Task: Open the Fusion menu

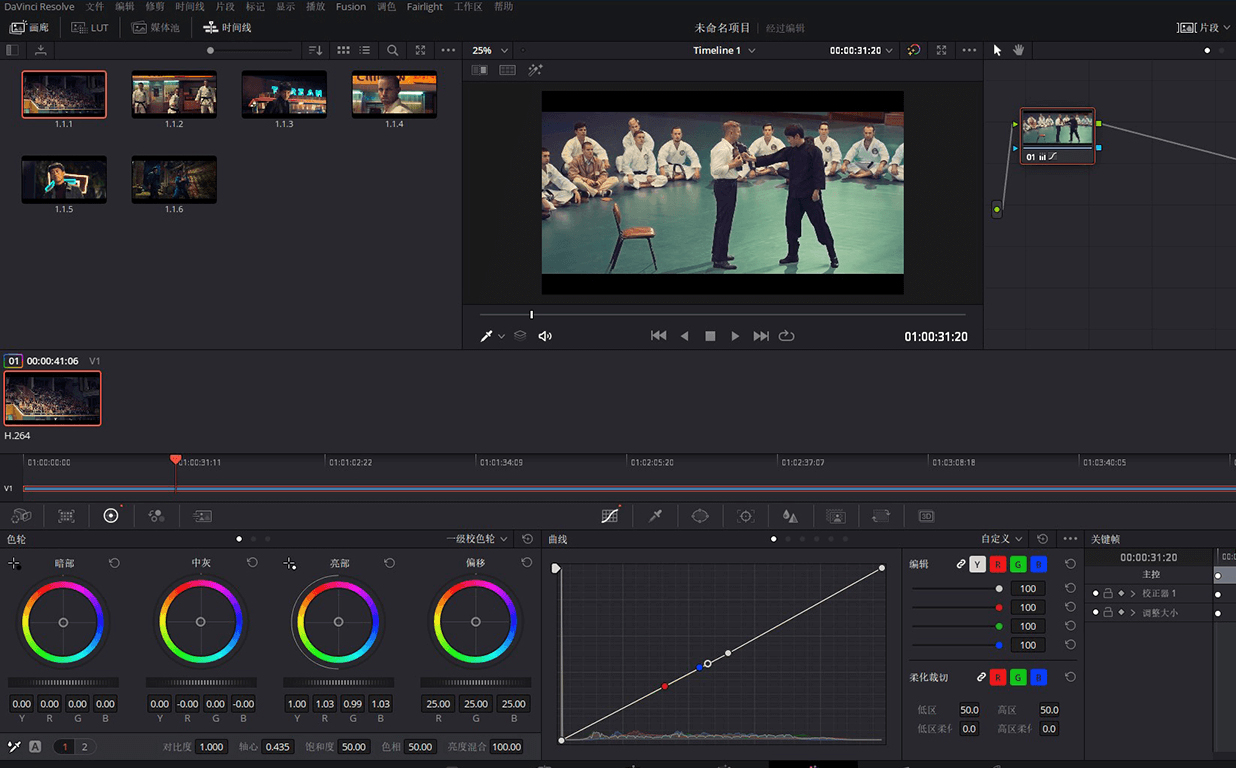Action: point(351,6)
